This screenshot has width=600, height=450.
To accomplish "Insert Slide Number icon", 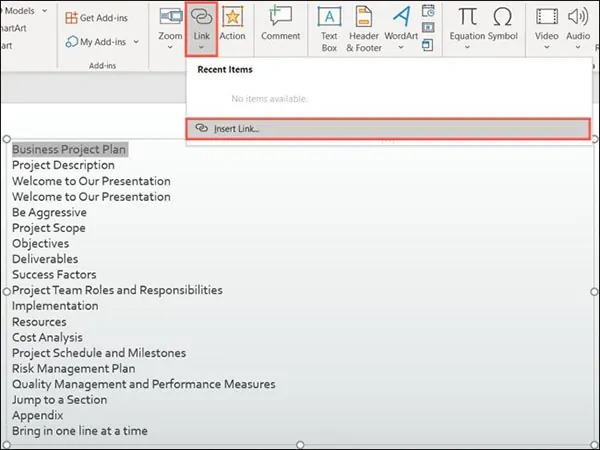I will point(428,28).
